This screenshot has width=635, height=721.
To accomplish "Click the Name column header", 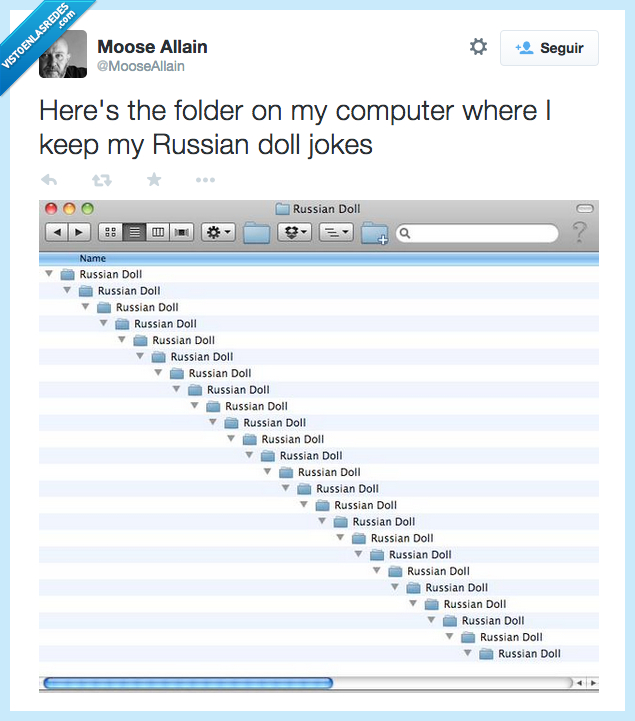I will pos(92,259).
